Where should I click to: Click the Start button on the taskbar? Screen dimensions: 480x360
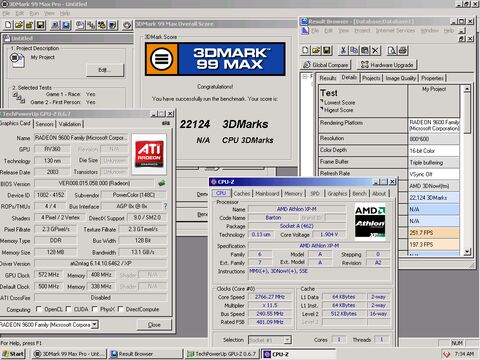tap(13, 354)
